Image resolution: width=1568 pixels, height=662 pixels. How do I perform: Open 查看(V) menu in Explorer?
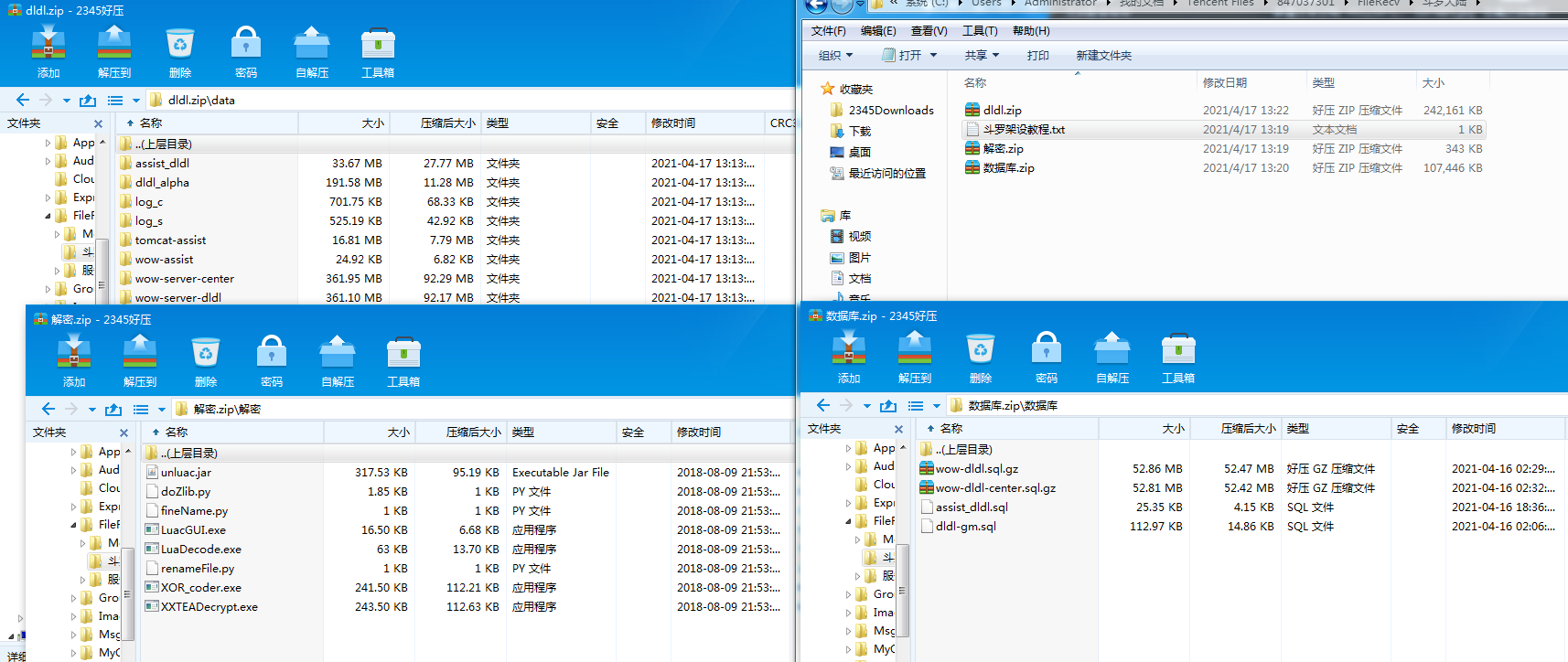point(929,31)
